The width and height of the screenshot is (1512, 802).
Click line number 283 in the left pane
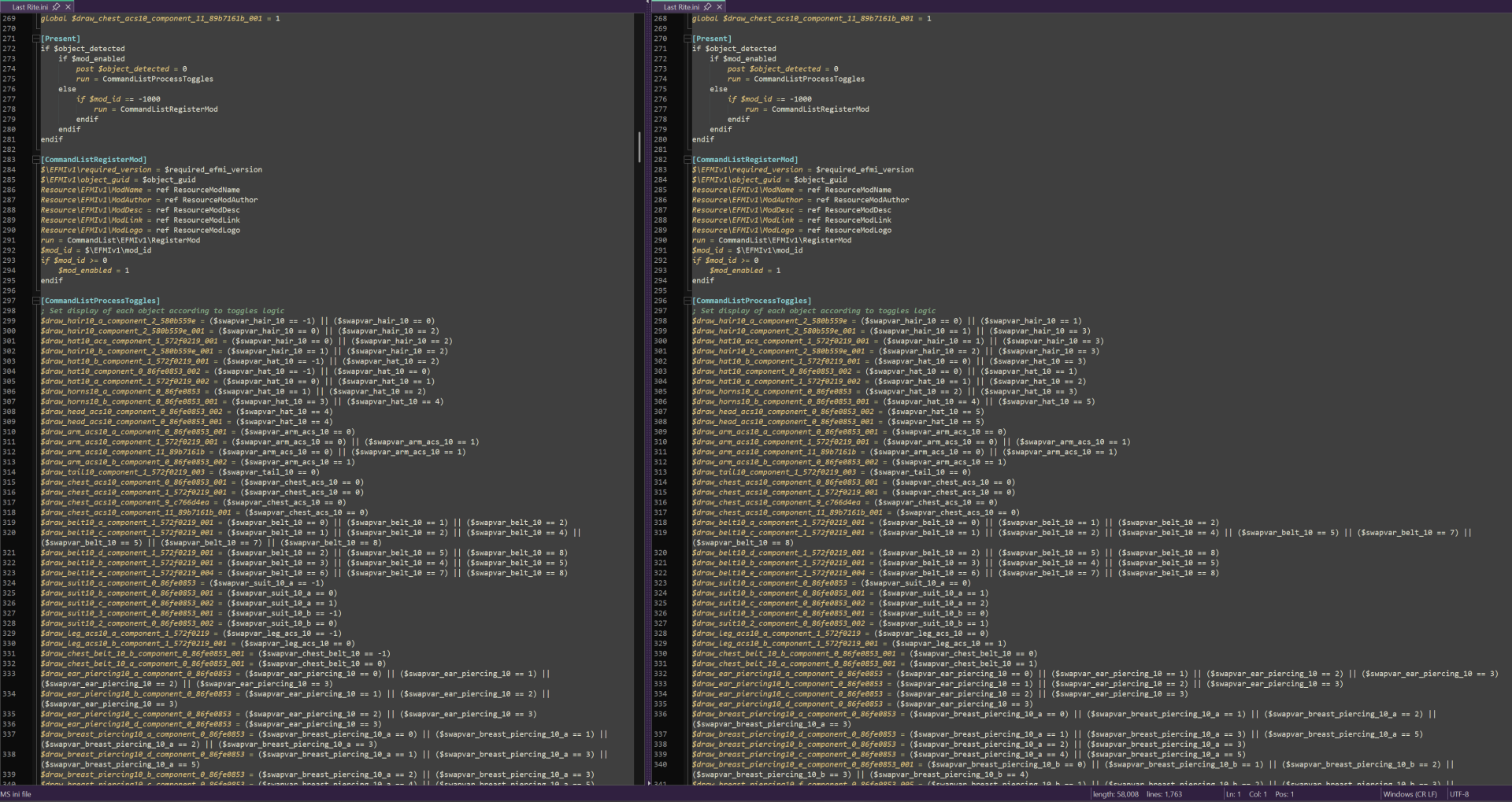point(9,160)
